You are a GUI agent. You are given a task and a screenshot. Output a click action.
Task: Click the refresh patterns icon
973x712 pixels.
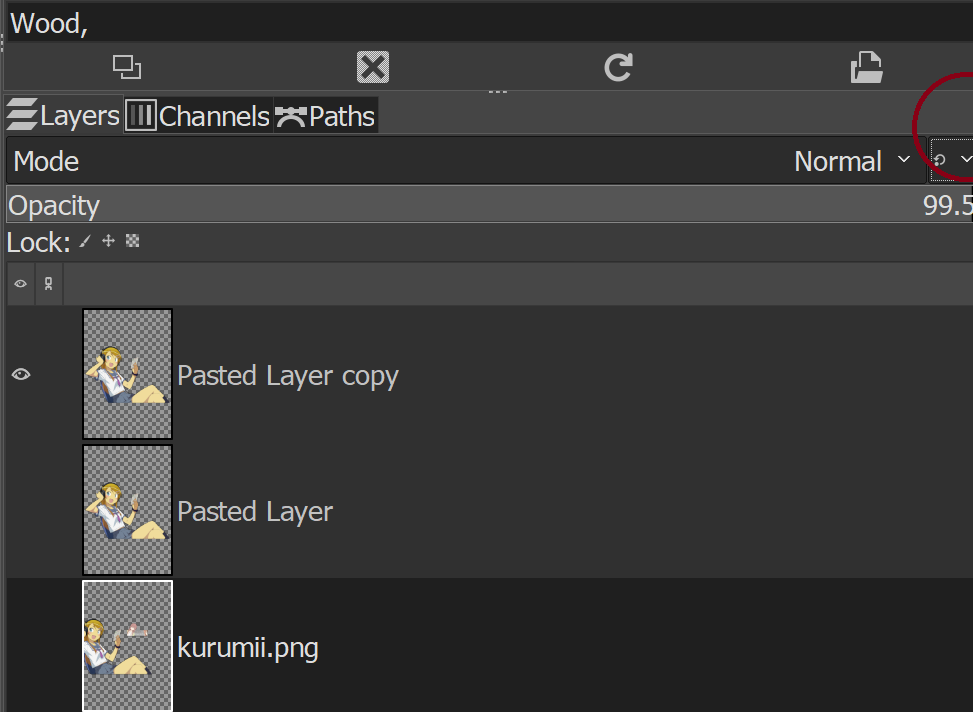tap(619, 67)
